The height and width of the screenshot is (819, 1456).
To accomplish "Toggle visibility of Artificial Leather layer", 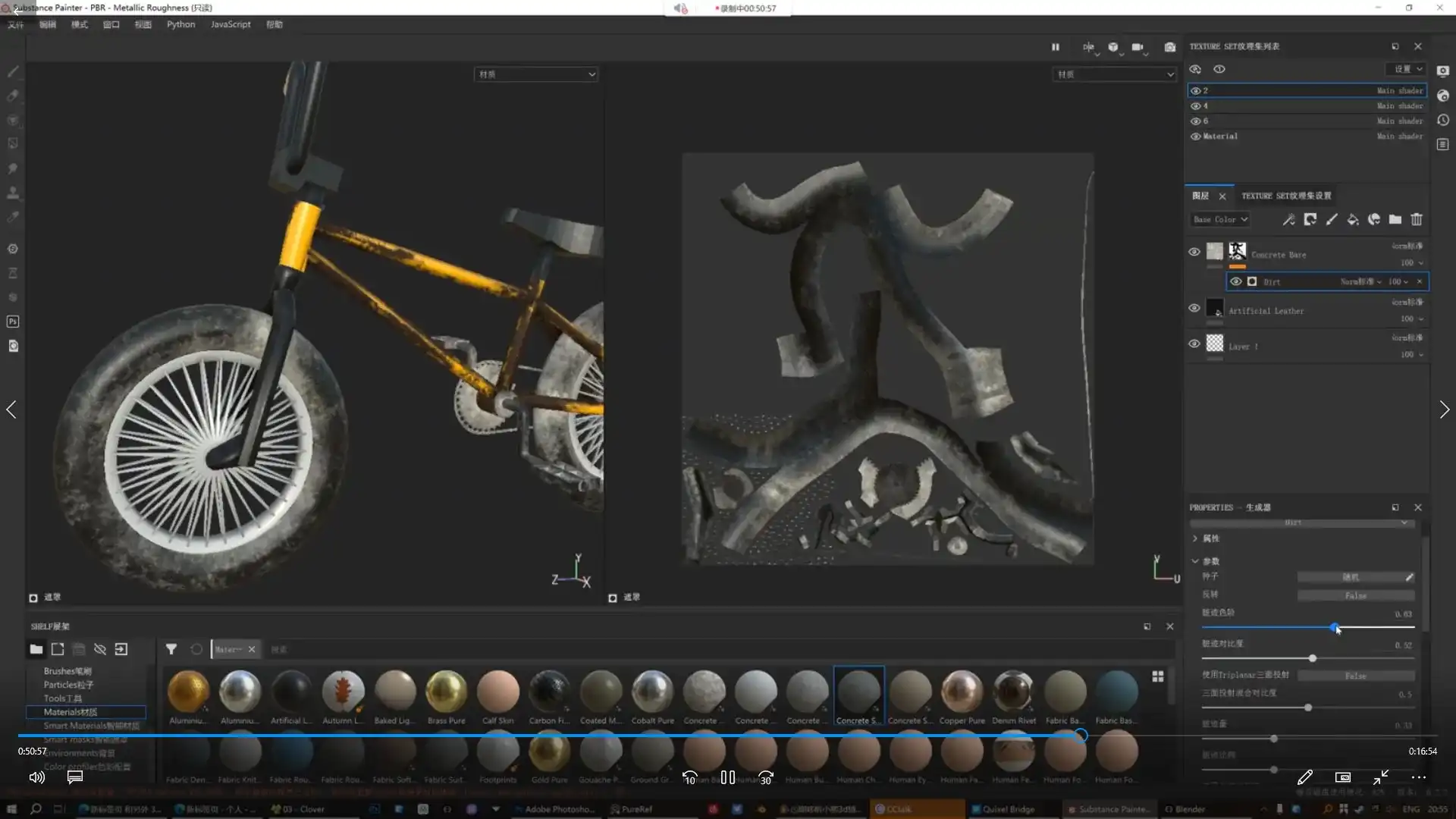I will (x=1194, y=309).
